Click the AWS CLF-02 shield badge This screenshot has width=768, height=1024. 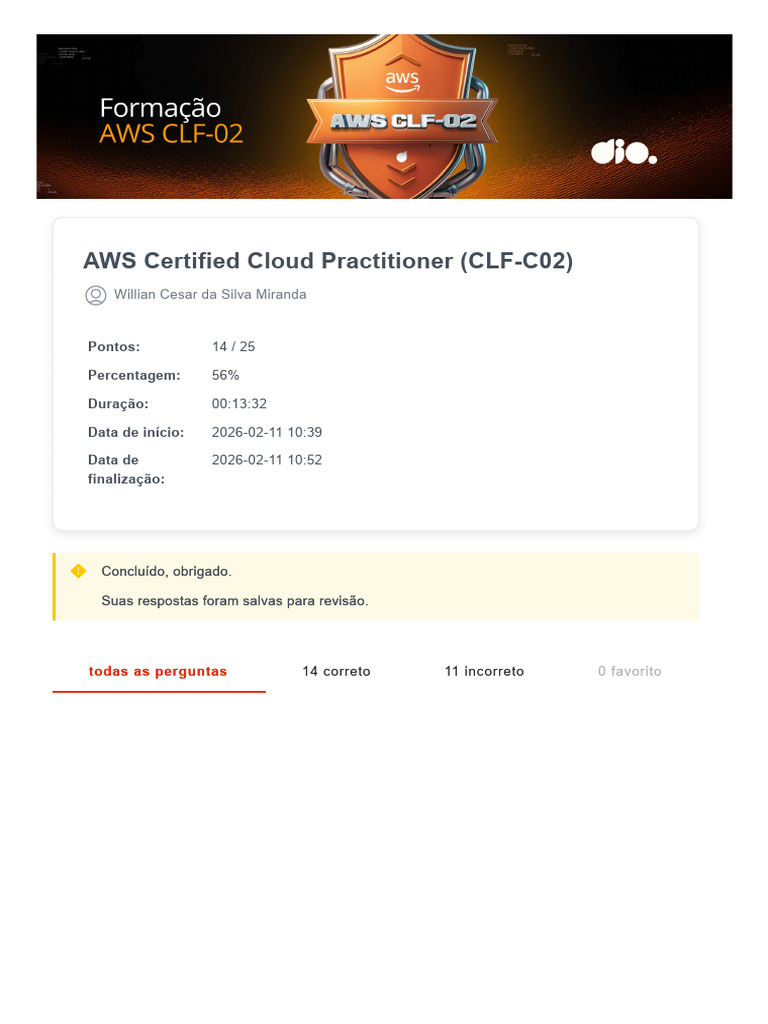coord(402,116)
